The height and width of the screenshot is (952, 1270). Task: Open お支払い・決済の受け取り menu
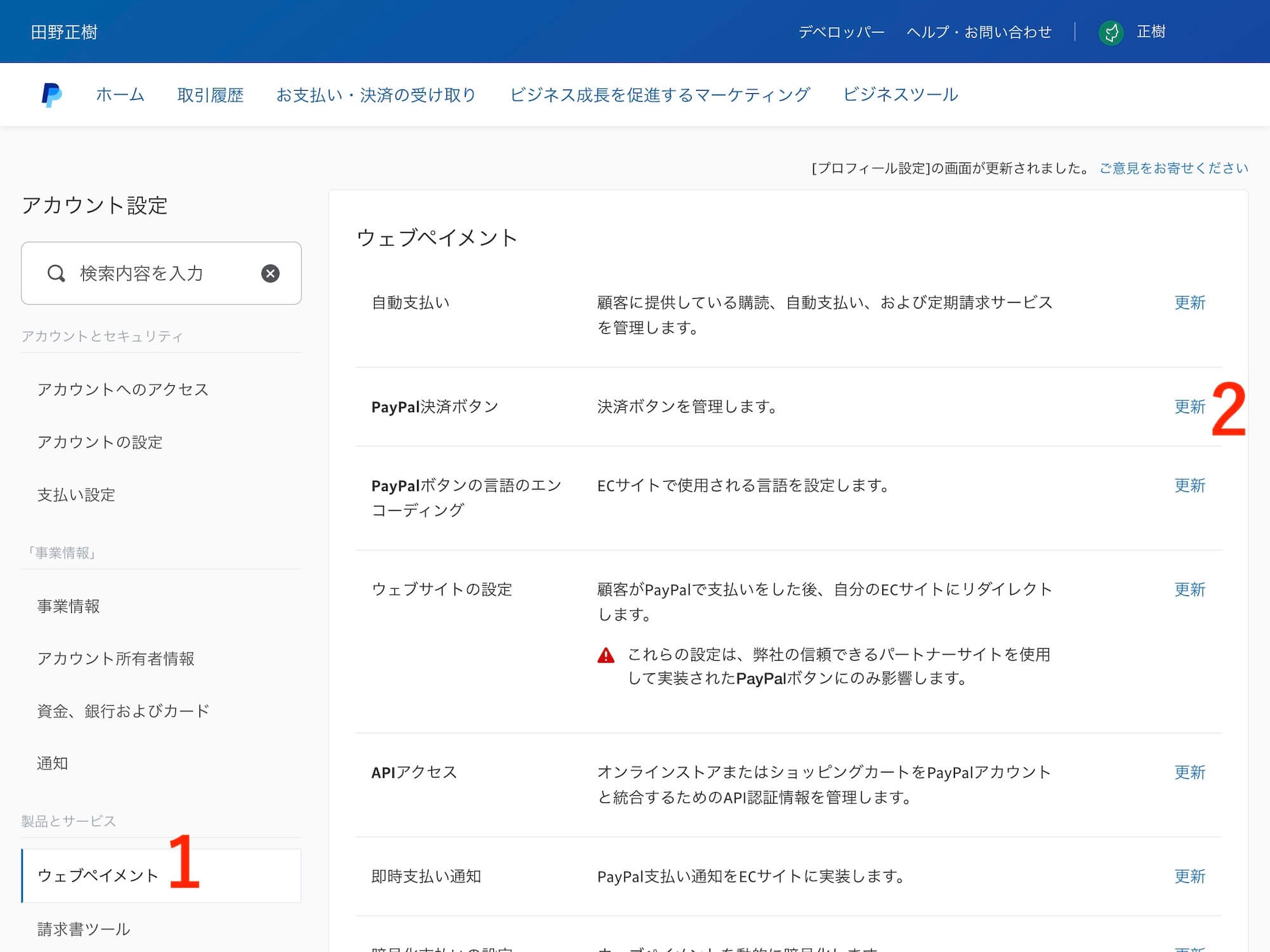[x=376, y=95]
